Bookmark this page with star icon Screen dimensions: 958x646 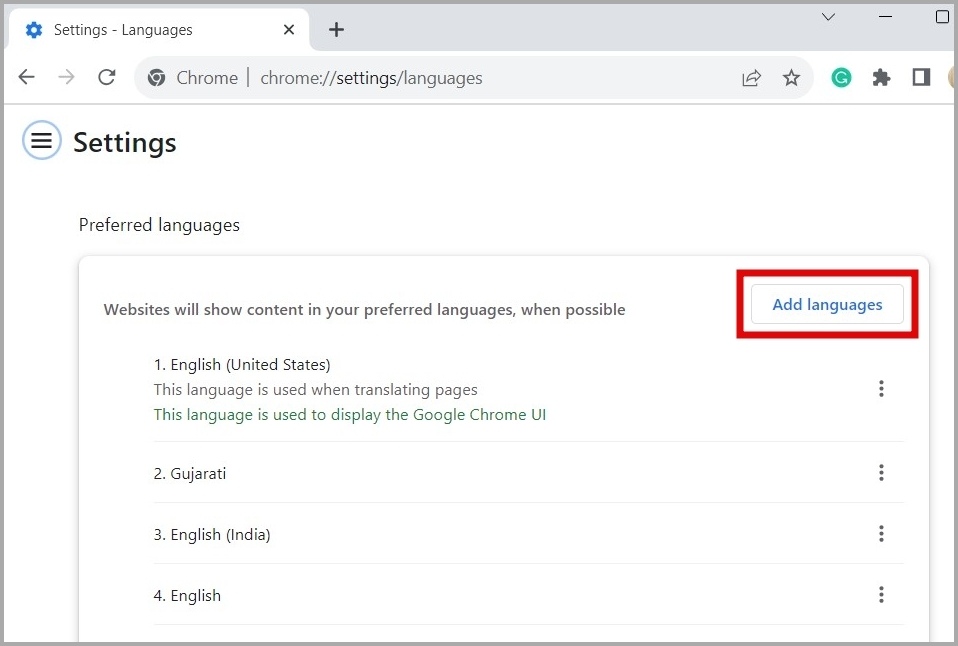(791, 78)
